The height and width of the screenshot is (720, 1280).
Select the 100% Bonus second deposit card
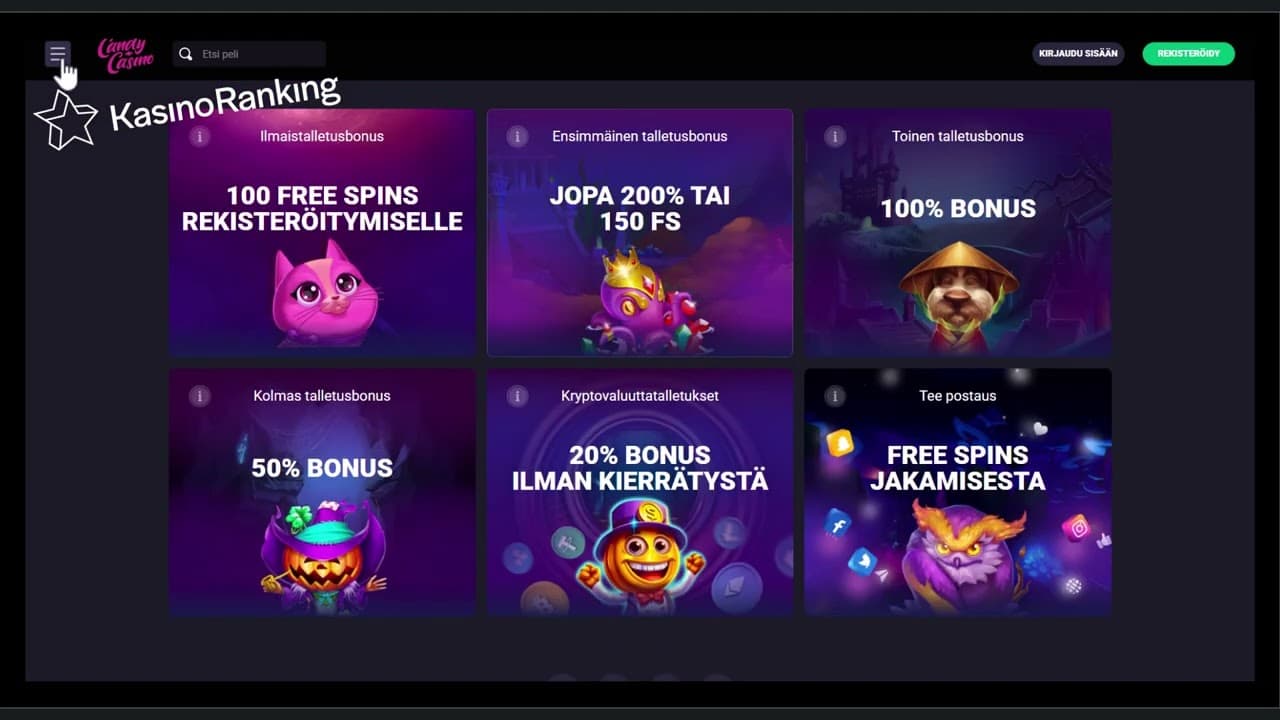[x=958, y=232]
